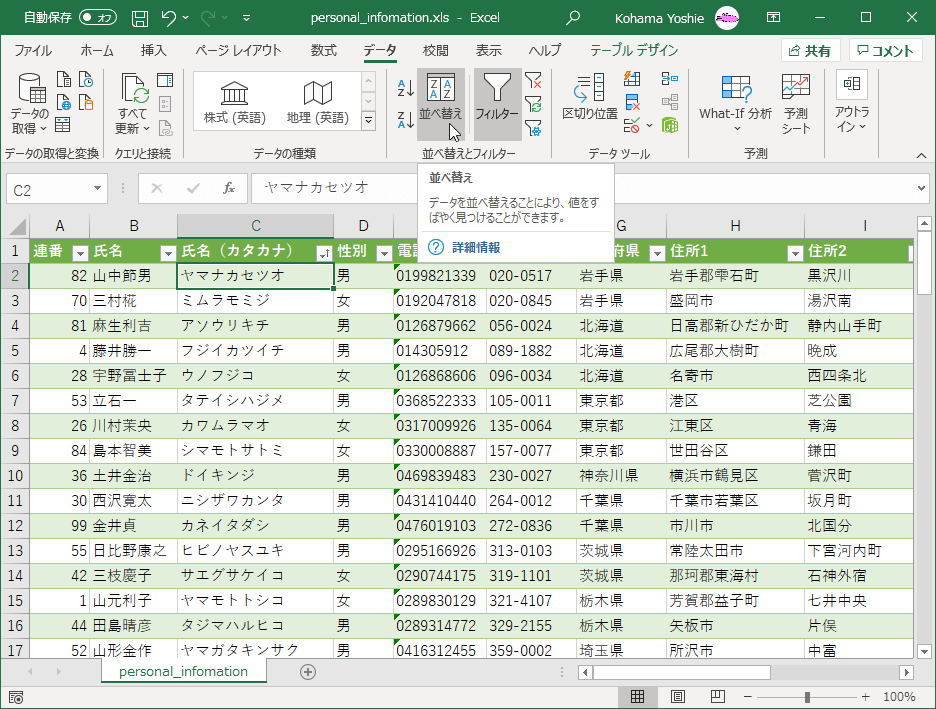
Task: Toggle the 自動保存 AutoSave switch
Action: [97, 18]
